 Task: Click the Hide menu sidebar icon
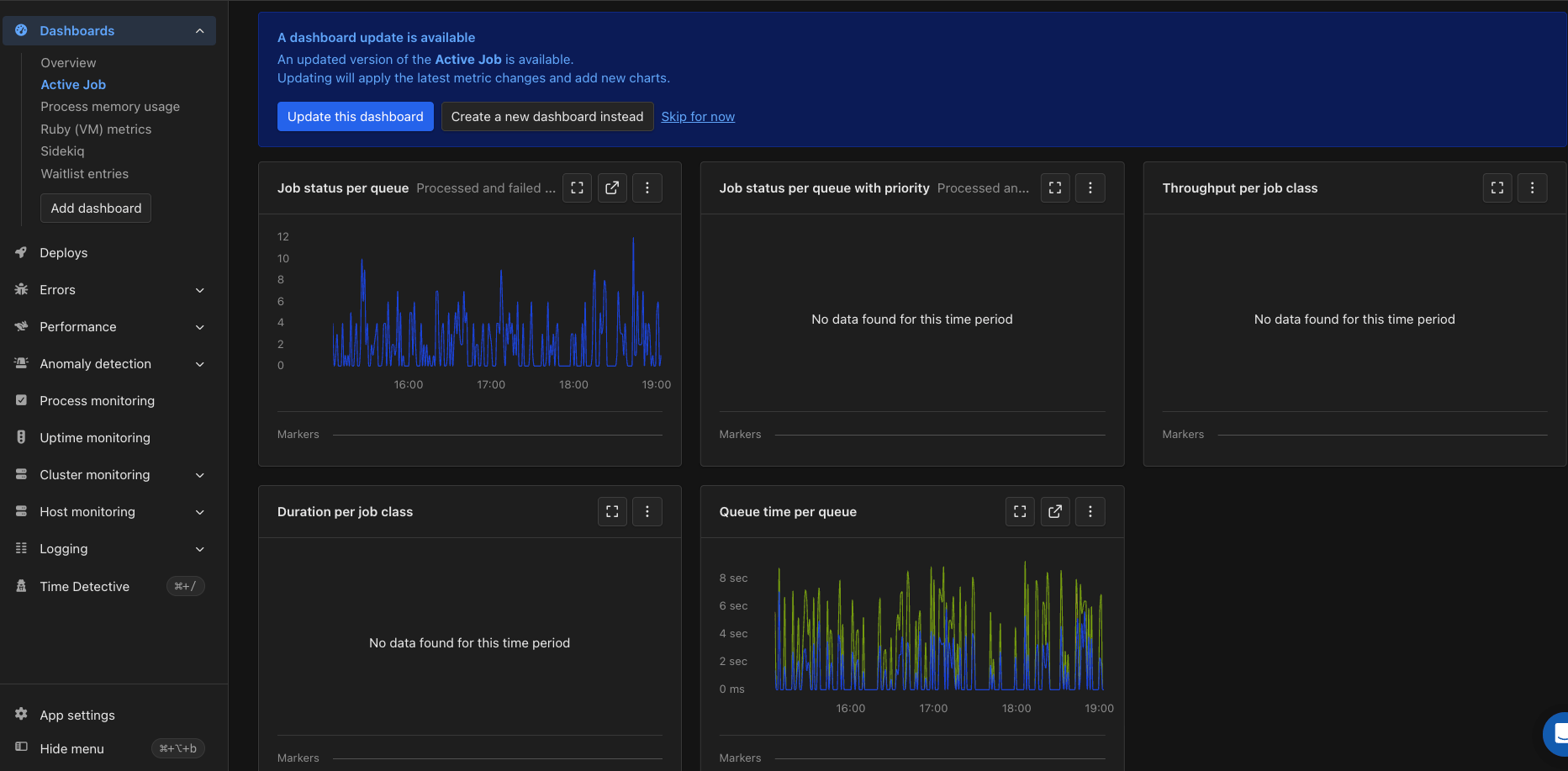click(x=21, y=747)
